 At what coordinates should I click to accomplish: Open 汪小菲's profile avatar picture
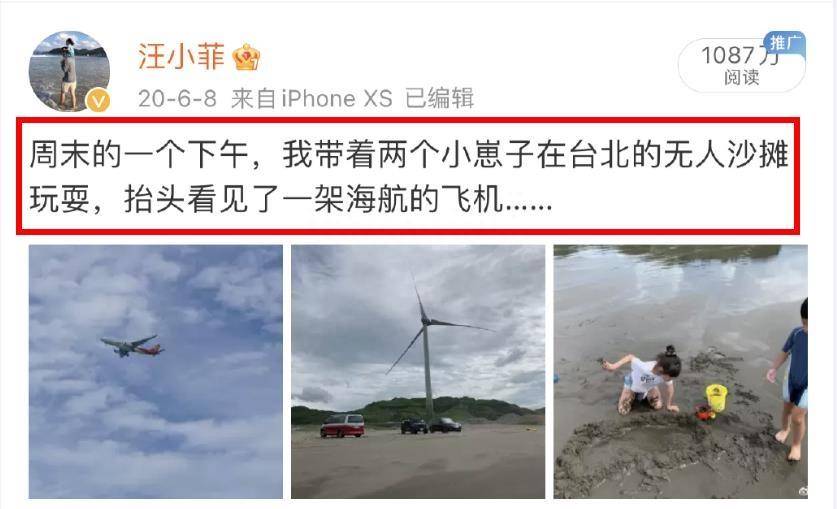[x=69, y=70]
